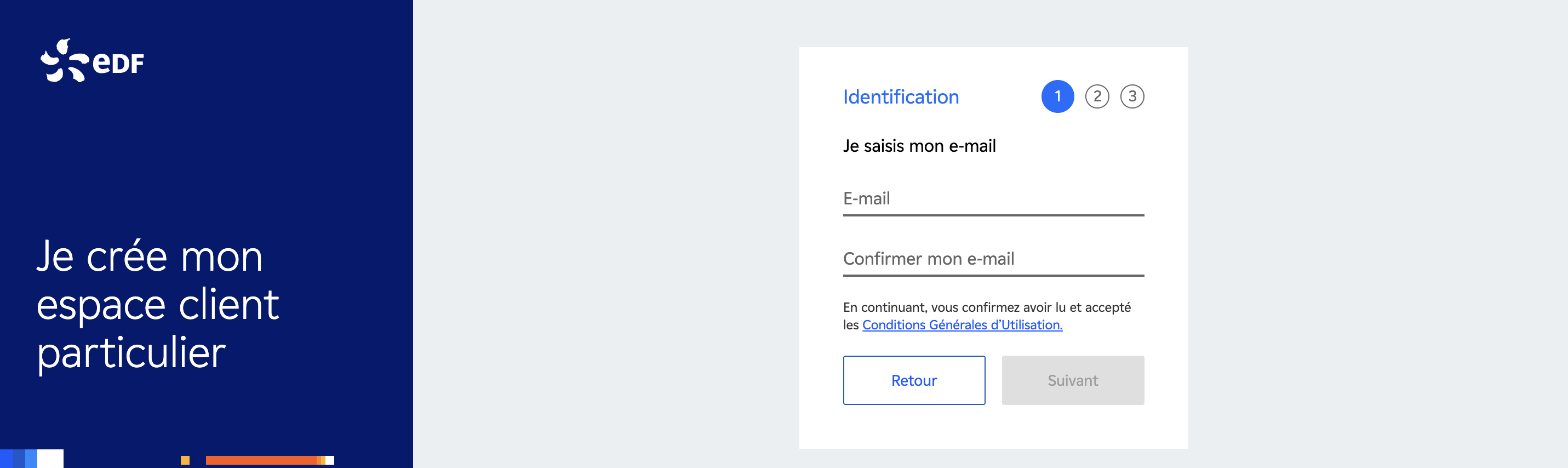Jump to step 3 indicator circle
The image size is (1568, 468).
pyautogui.click(x=1131, y=96)
